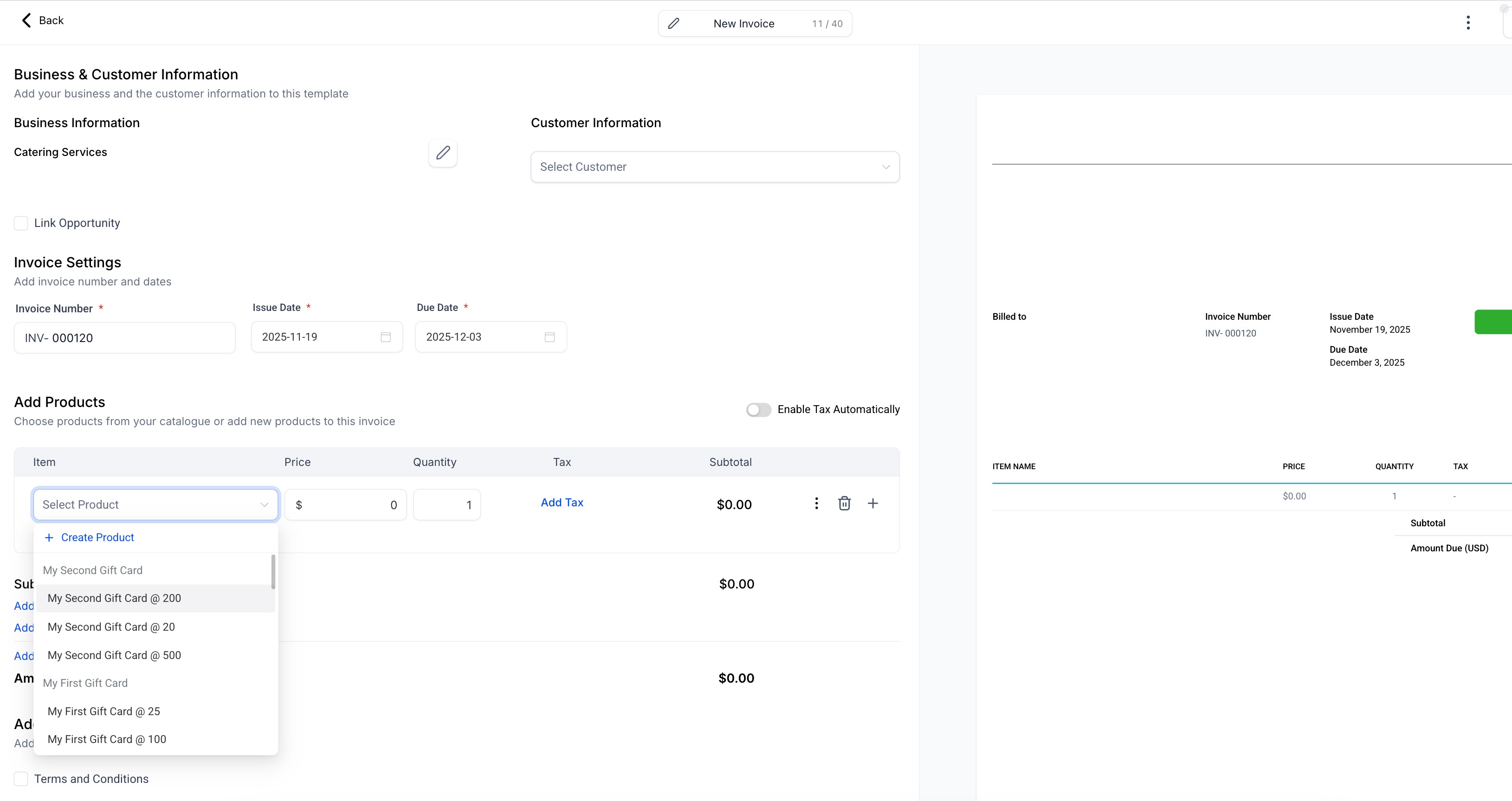Click the Create Product link
The image size is (1512, 801).
97,537
